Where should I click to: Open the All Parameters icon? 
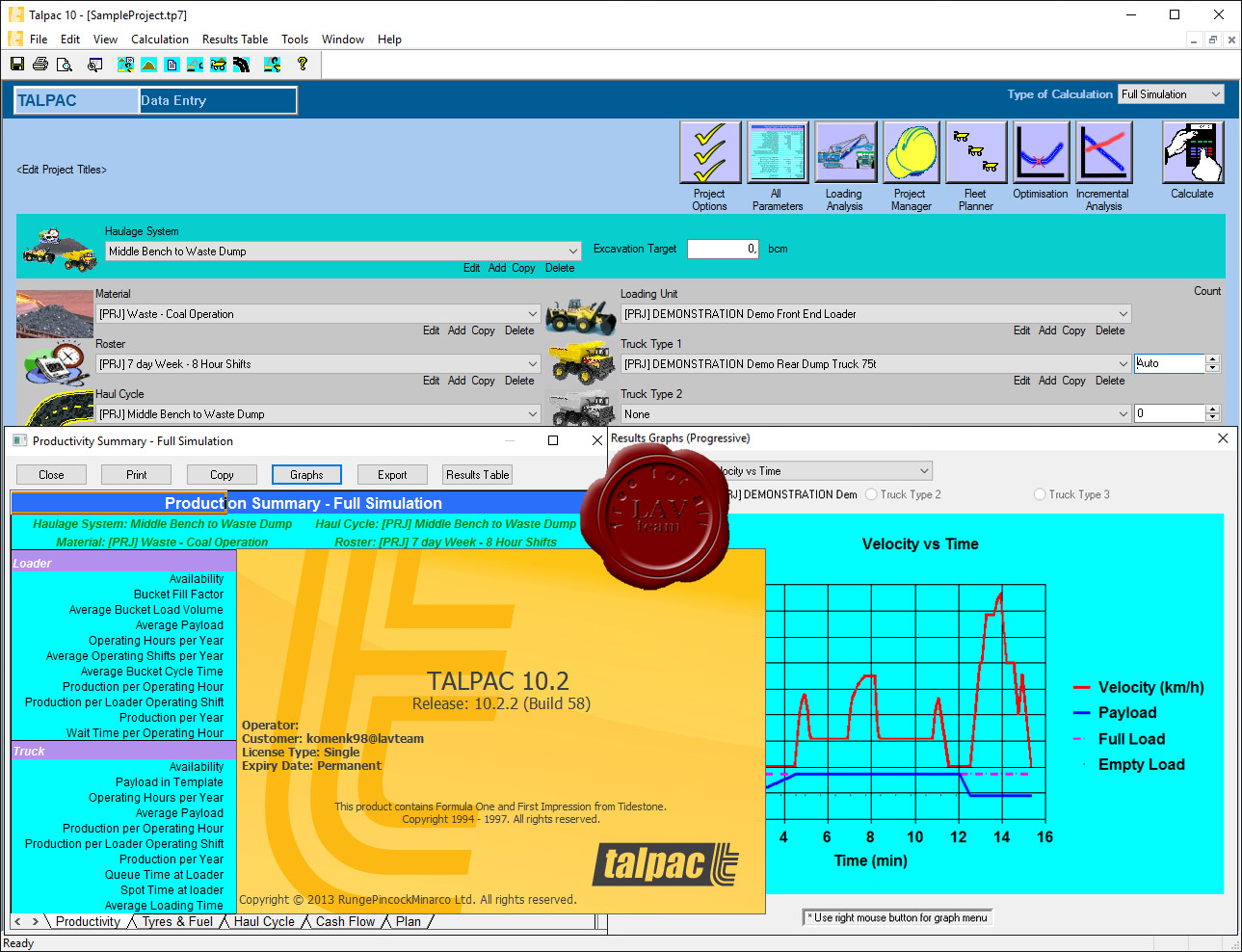(x=778, y=152)
